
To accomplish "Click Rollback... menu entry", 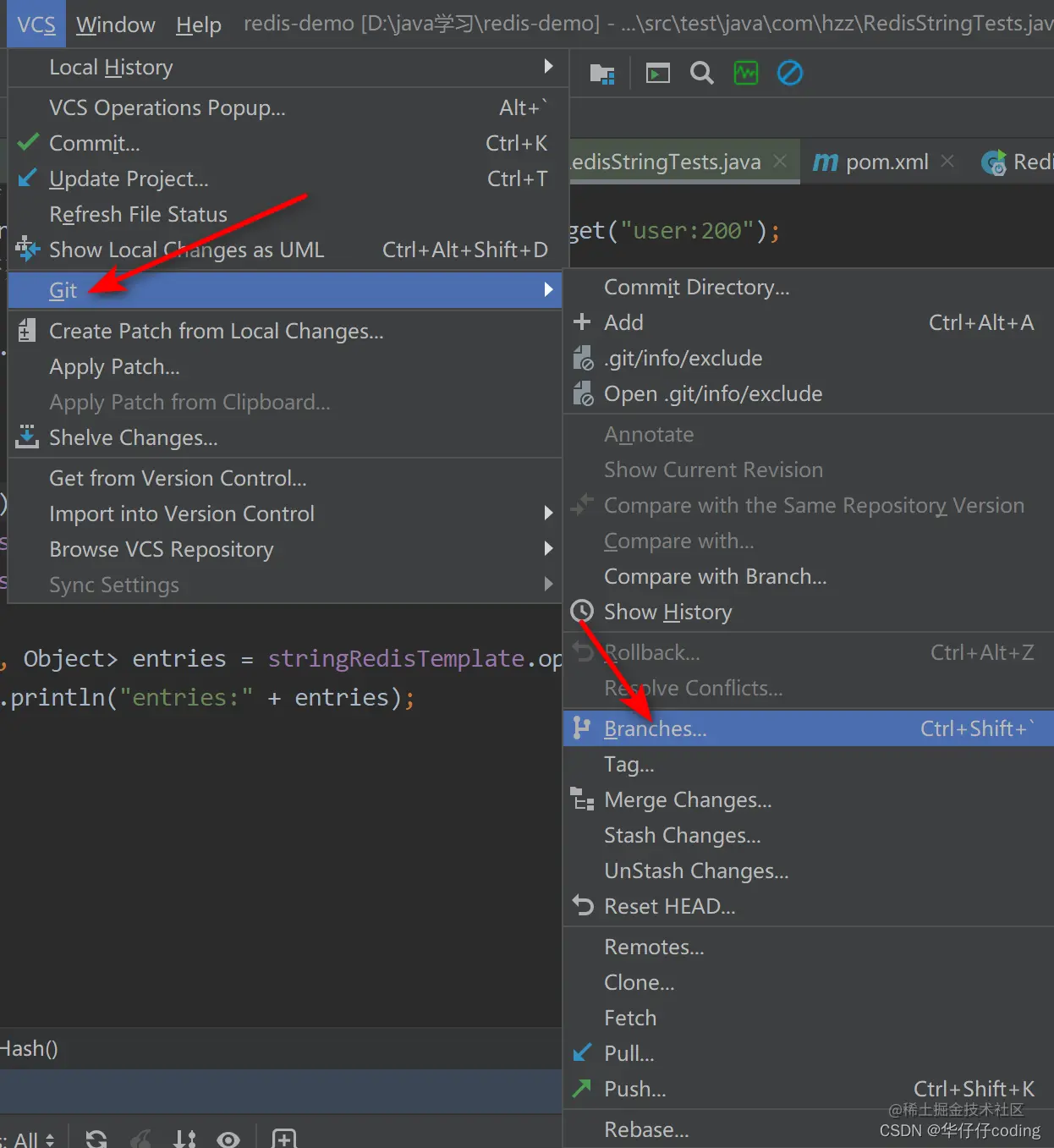I will 809,652.
